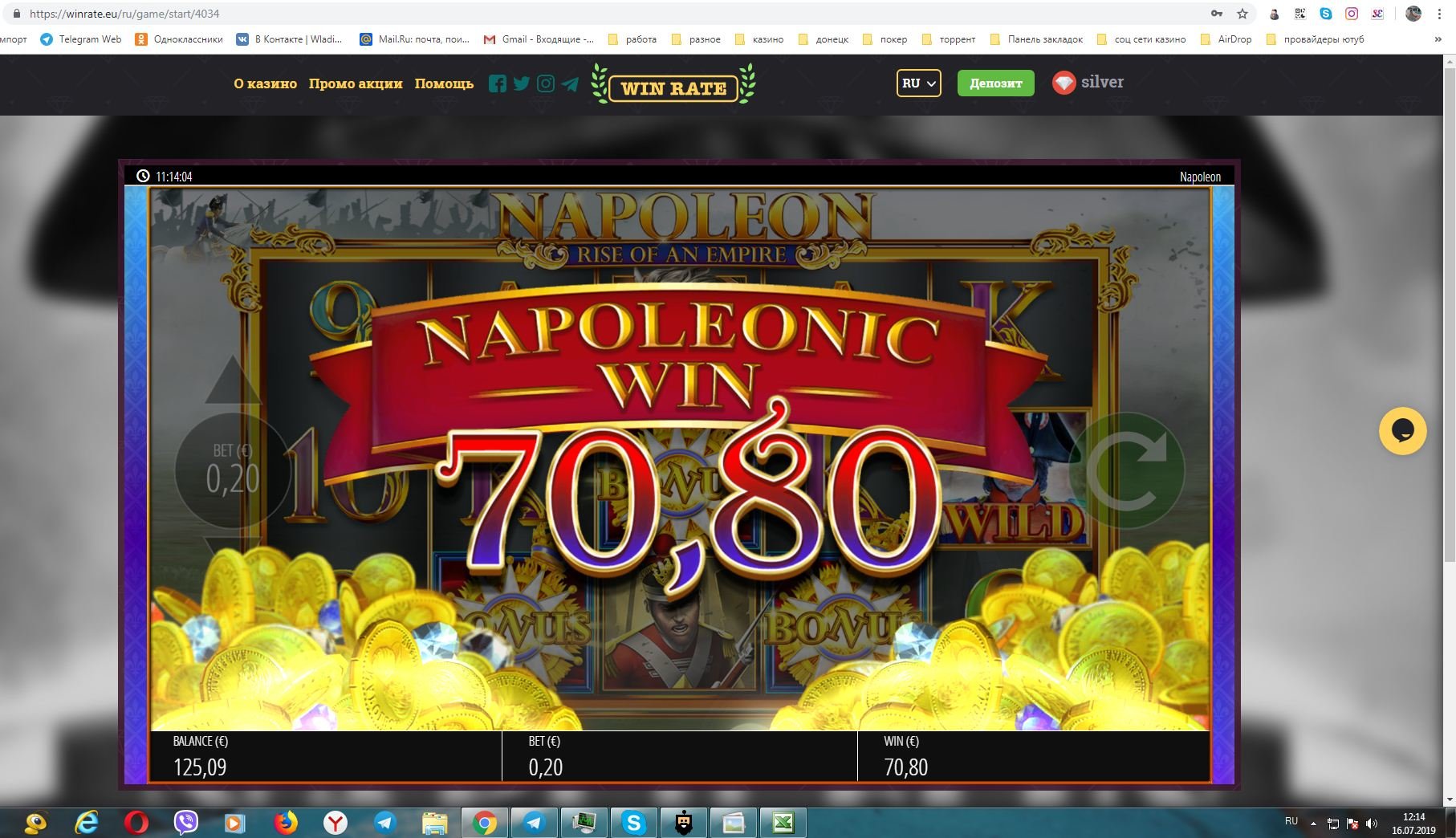1456x838 pixels.
Task: Click the browser address bar URL
Action: (x=124, y=14)
